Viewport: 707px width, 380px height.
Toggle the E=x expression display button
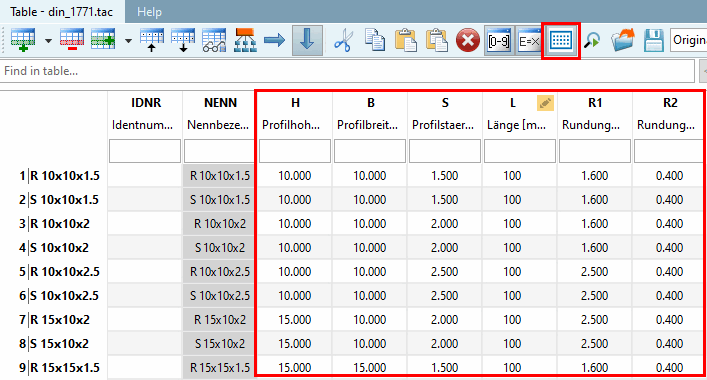click(529, 41)
